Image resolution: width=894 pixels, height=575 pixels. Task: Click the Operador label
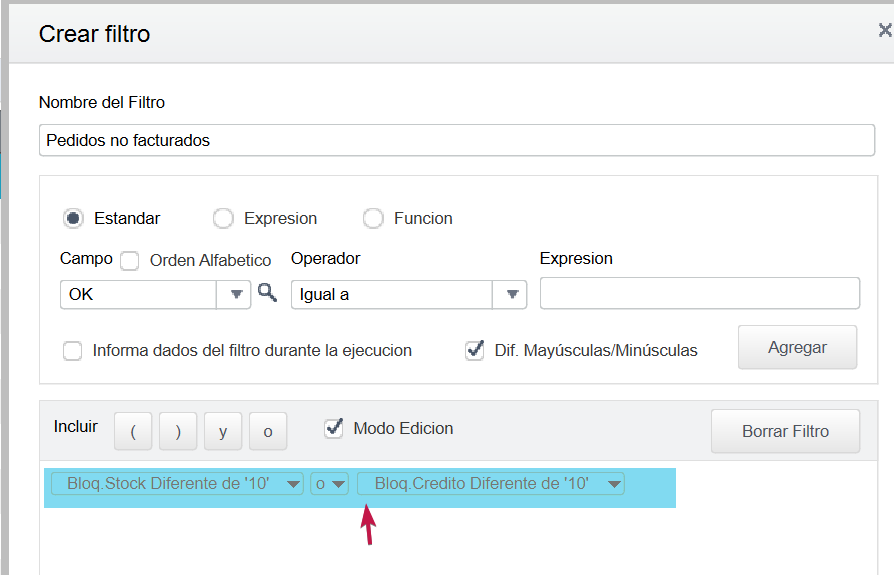click(326, 259)
